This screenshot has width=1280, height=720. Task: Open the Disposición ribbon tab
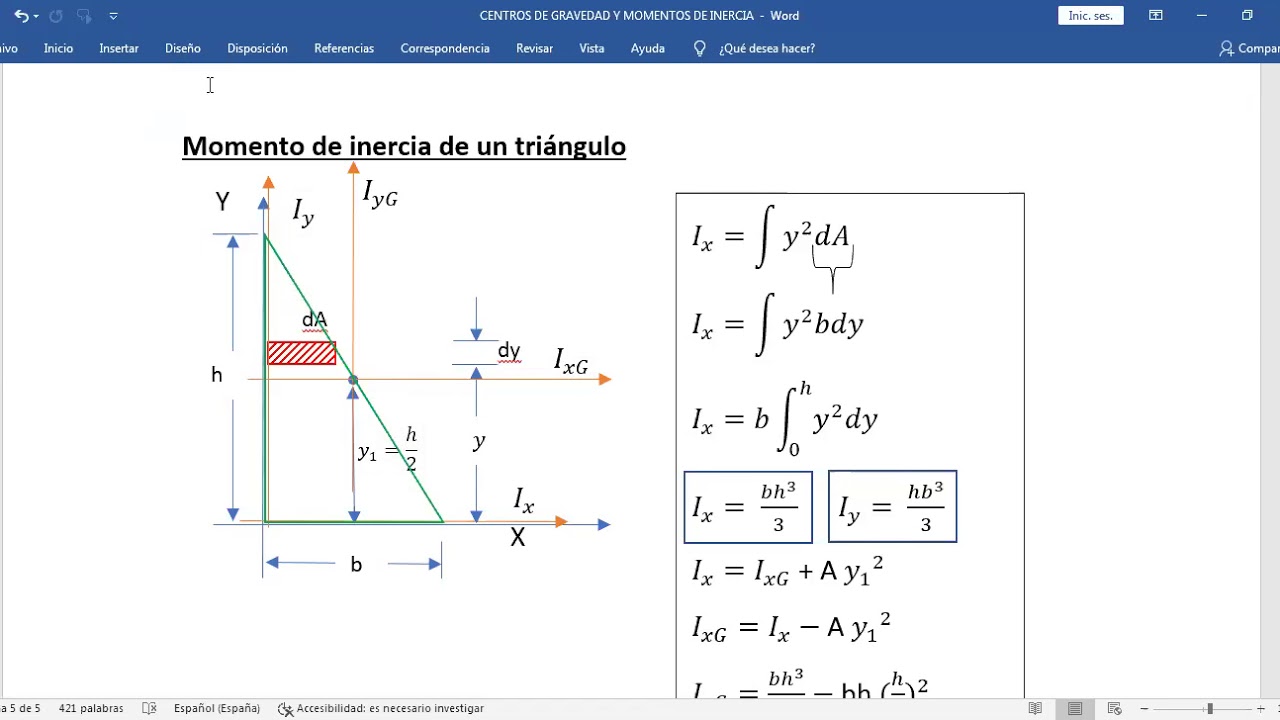tap(257, 48)
